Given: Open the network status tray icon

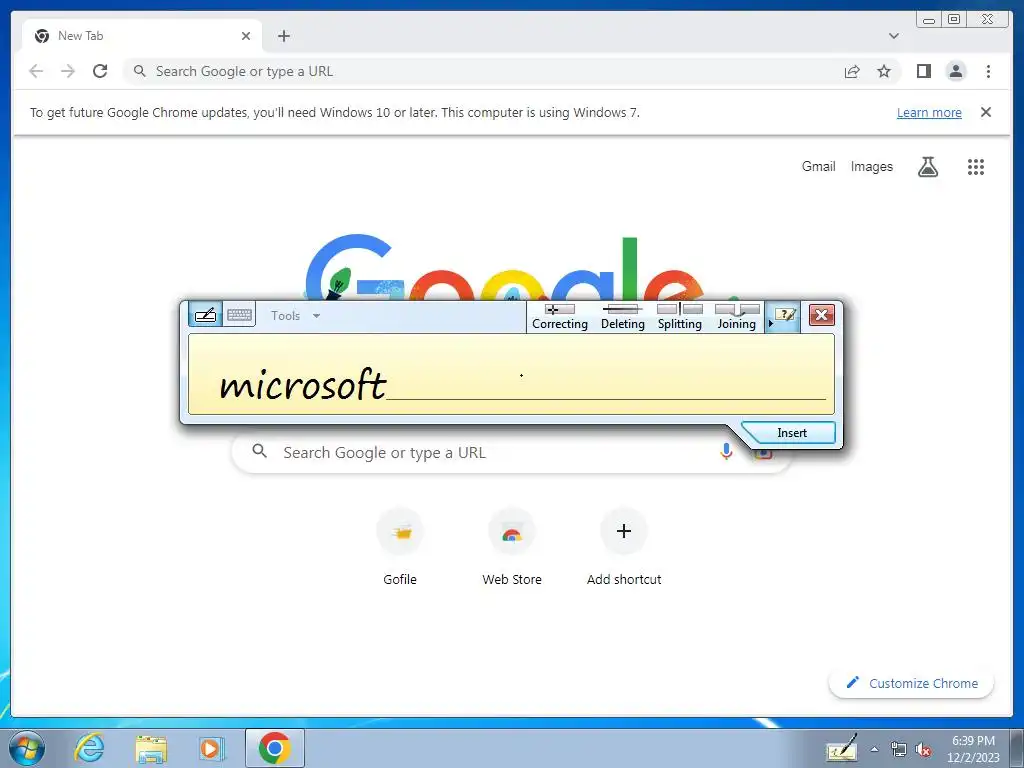Looking at the screenshot, I should click(899, 750).
